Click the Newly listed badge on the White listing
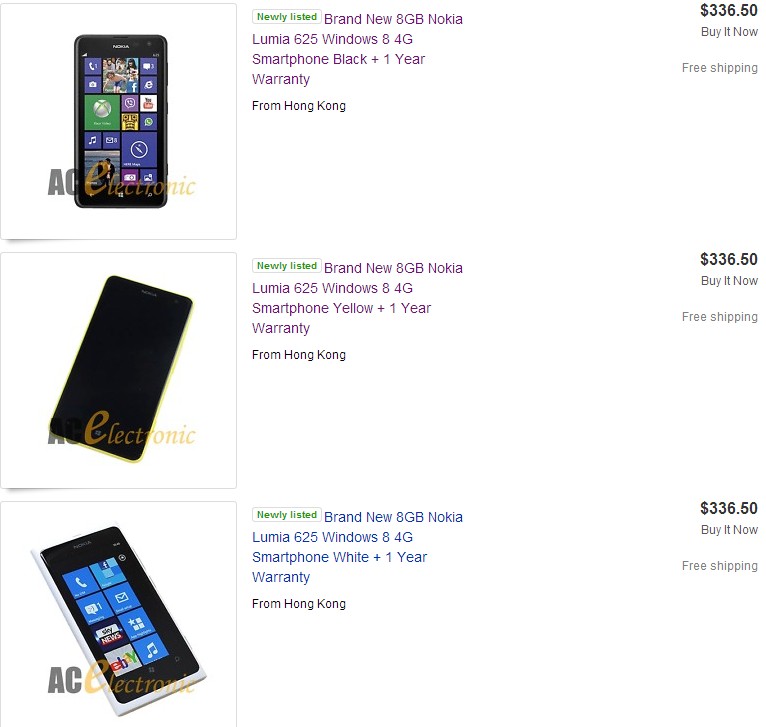Viewport: 766px width, 727px height. (287, 515)
